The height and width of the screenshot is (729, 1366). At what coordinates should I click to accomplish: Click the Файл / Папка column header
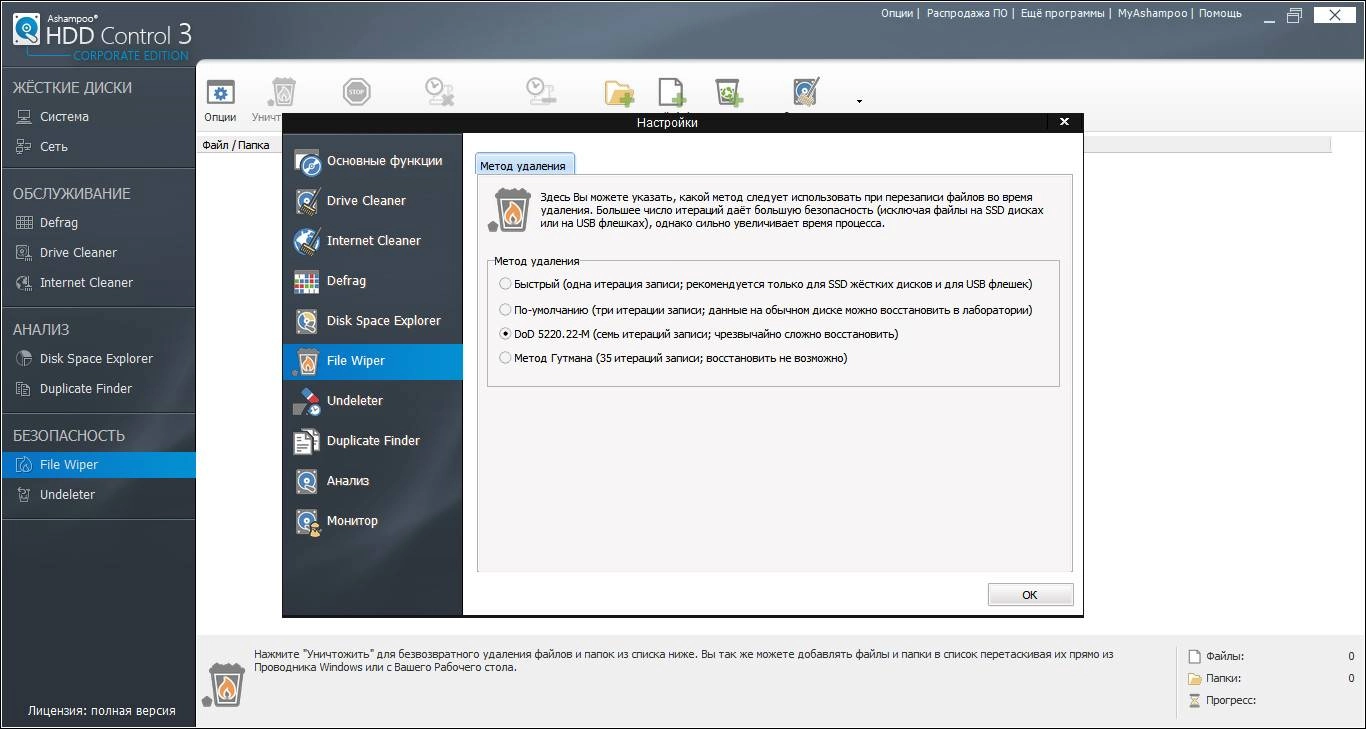pos(236,145)
